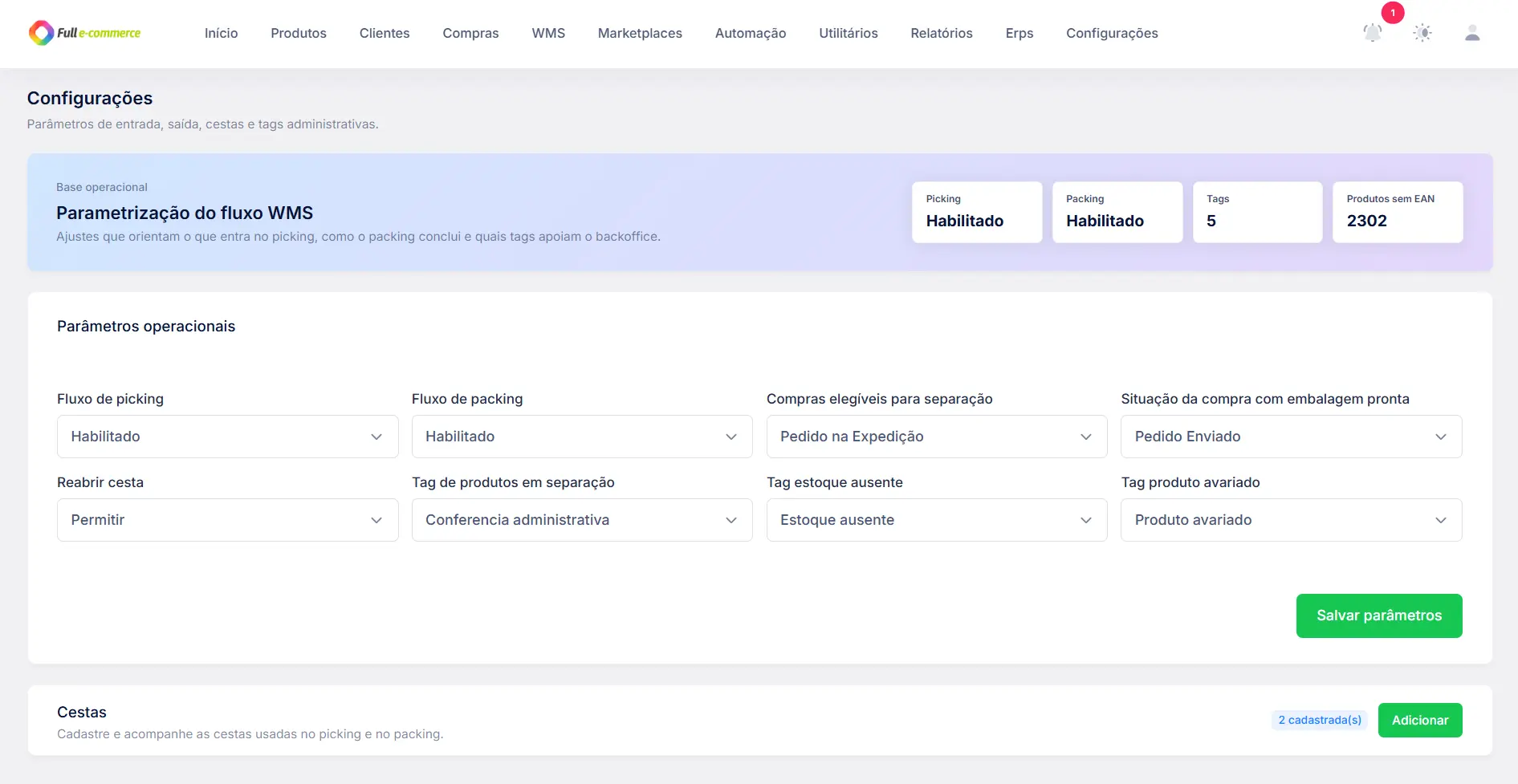Click the Tag produto avariado field label

coord(1190,482)
